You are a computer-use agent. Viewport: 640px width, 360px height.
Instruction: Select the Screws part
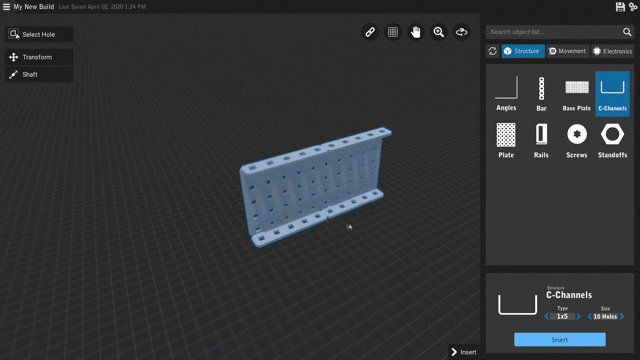point(577,140)
